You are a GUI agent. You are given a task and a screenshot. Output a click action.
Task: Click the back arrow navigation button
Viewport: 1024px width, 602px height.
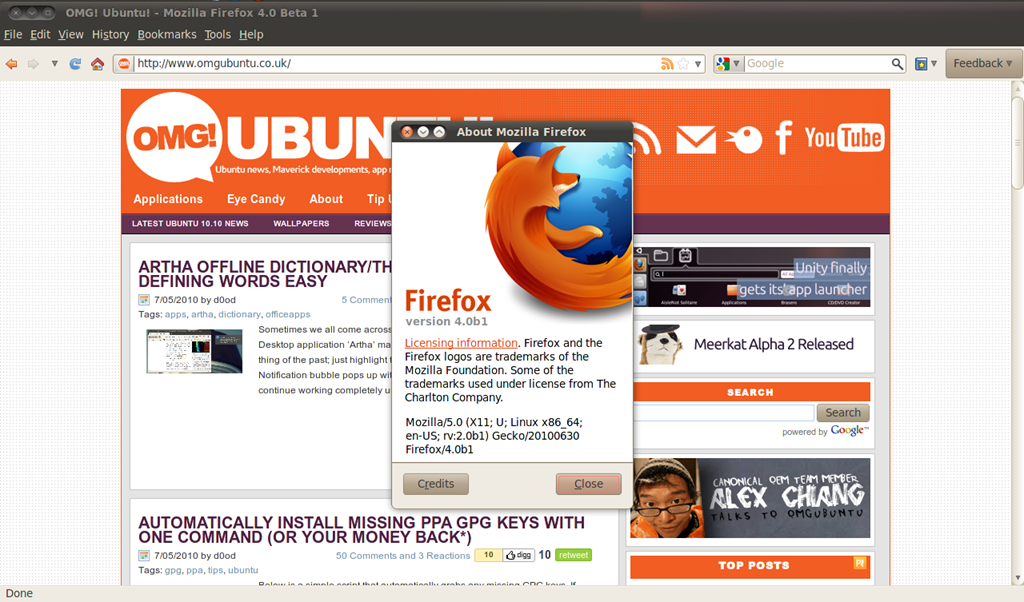point(12,63)
